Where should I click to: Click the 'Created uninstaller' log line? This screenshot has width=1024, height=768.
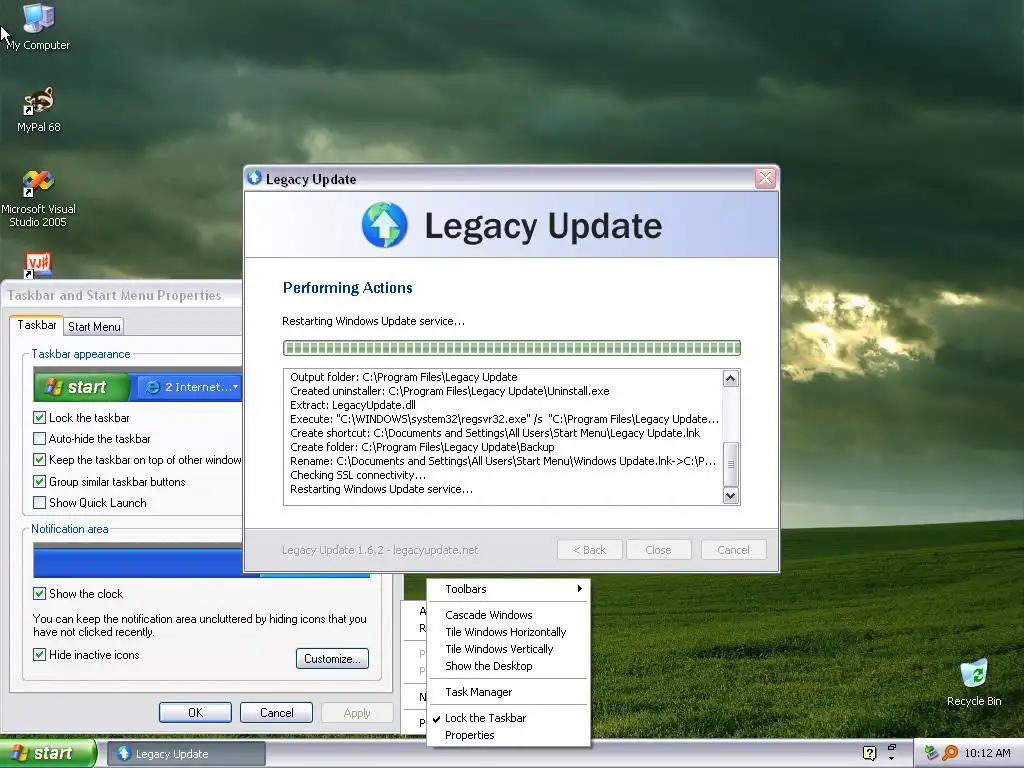[x=450, y=391]
